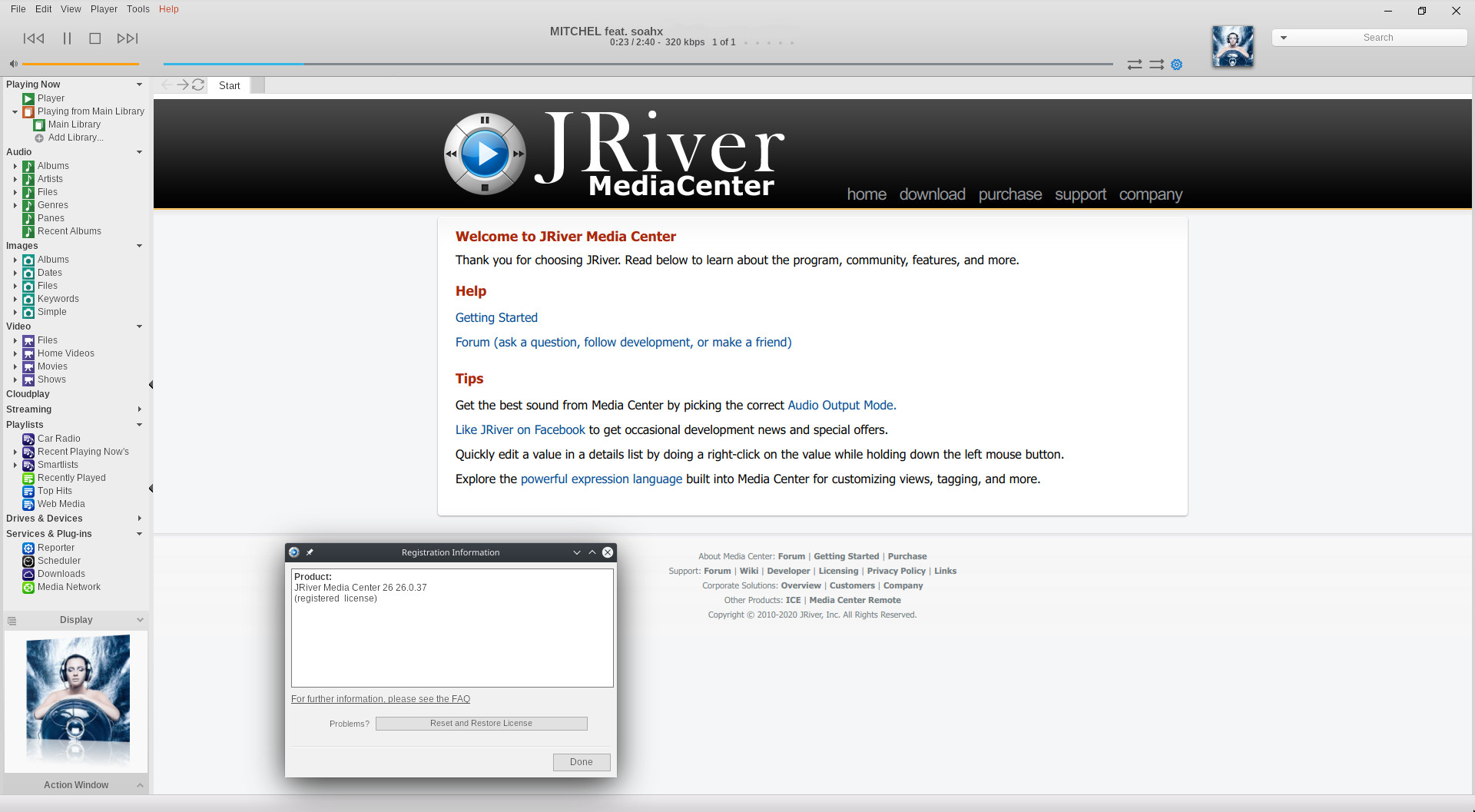The height and width of the screenshot is (812, 1475).
Task: Seek in the playback progress bar
Action: coord(638,64)
